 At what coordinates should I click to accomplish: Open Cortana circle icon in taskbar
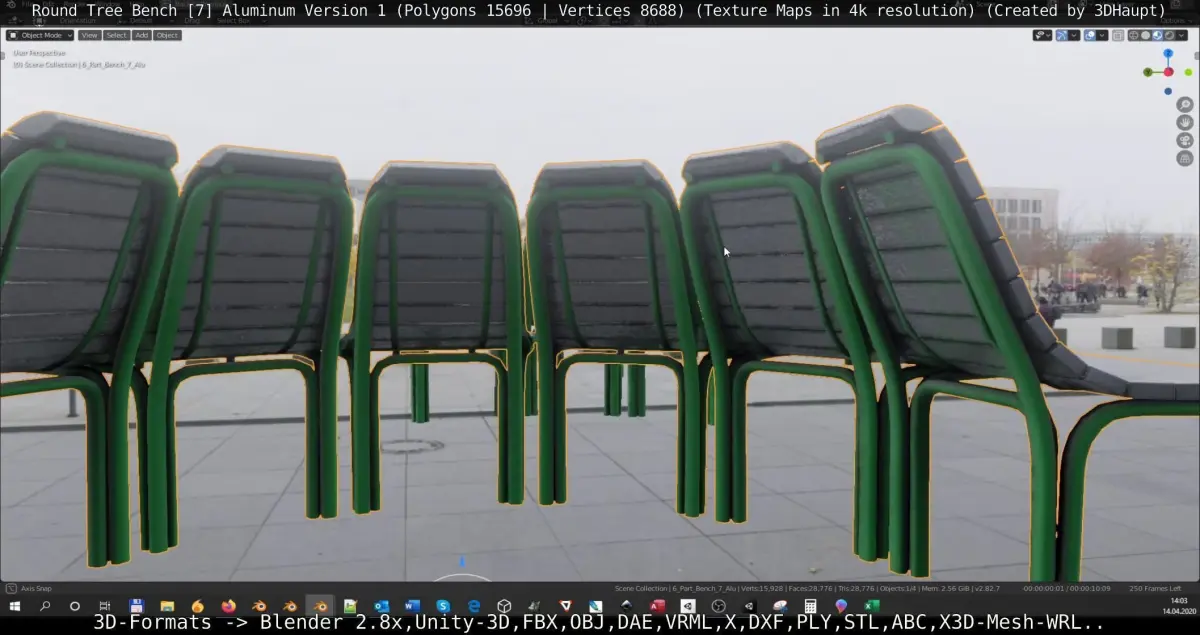pyautogui.click(x=75, y=606)
